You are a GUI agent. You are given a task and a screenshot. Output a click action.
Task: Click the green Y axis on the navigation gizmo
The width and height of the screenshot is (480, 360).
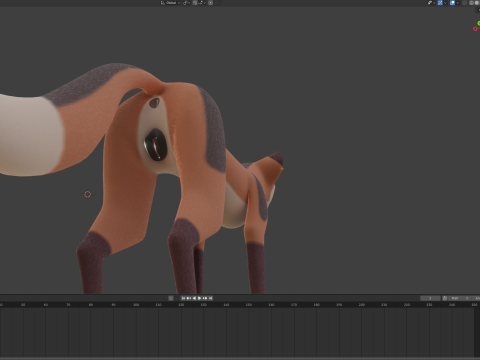coord(479,23)
